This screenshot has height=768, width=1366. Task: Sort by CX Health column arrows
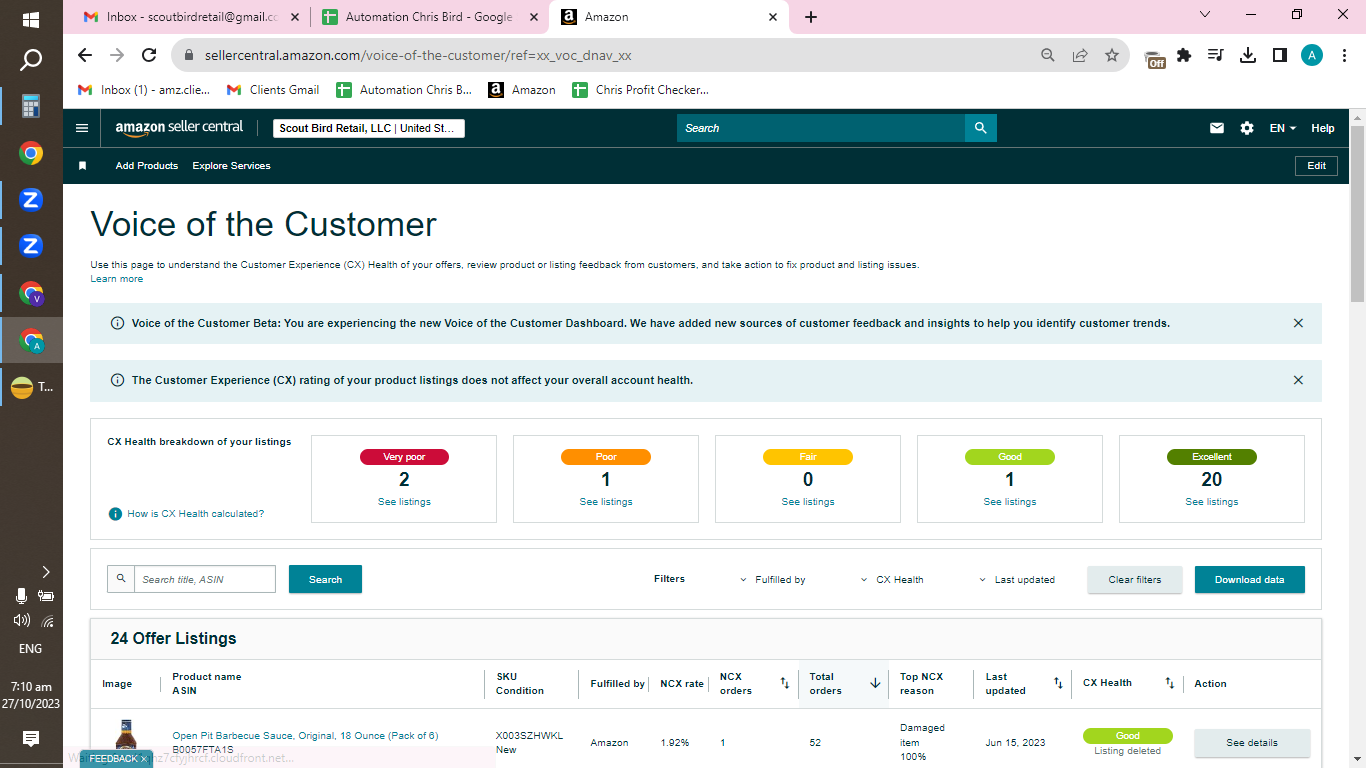pyautogui.click(x=1169, y=684)
